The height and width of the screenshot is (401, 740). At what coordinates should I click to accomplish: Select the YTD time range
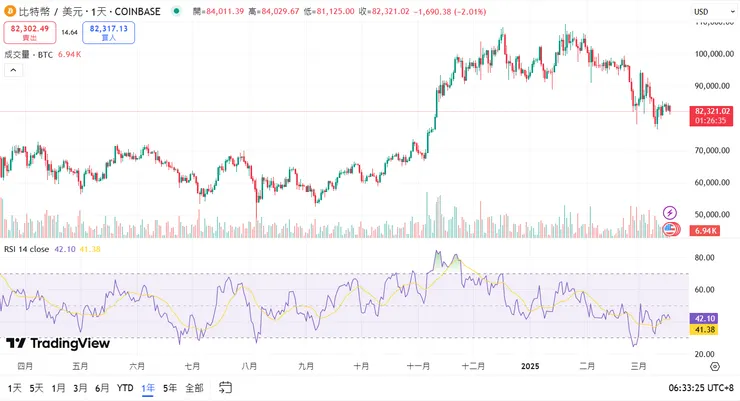[x=125, y=388]
